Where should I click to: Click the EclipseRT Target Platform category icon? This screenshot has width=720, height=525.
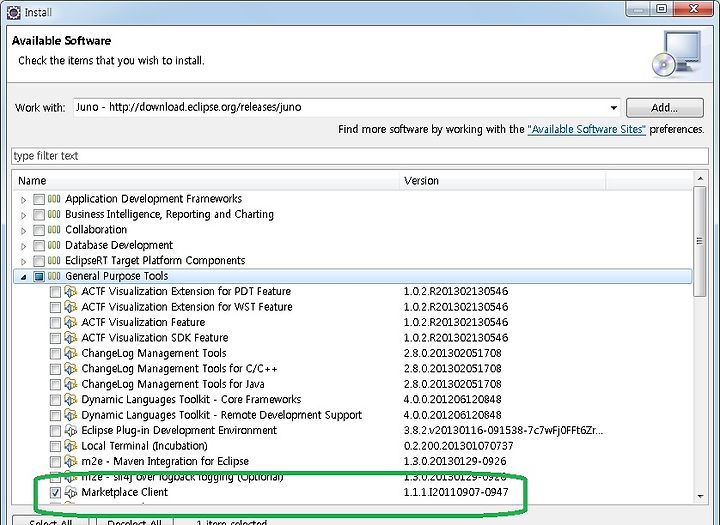point(54,261)
